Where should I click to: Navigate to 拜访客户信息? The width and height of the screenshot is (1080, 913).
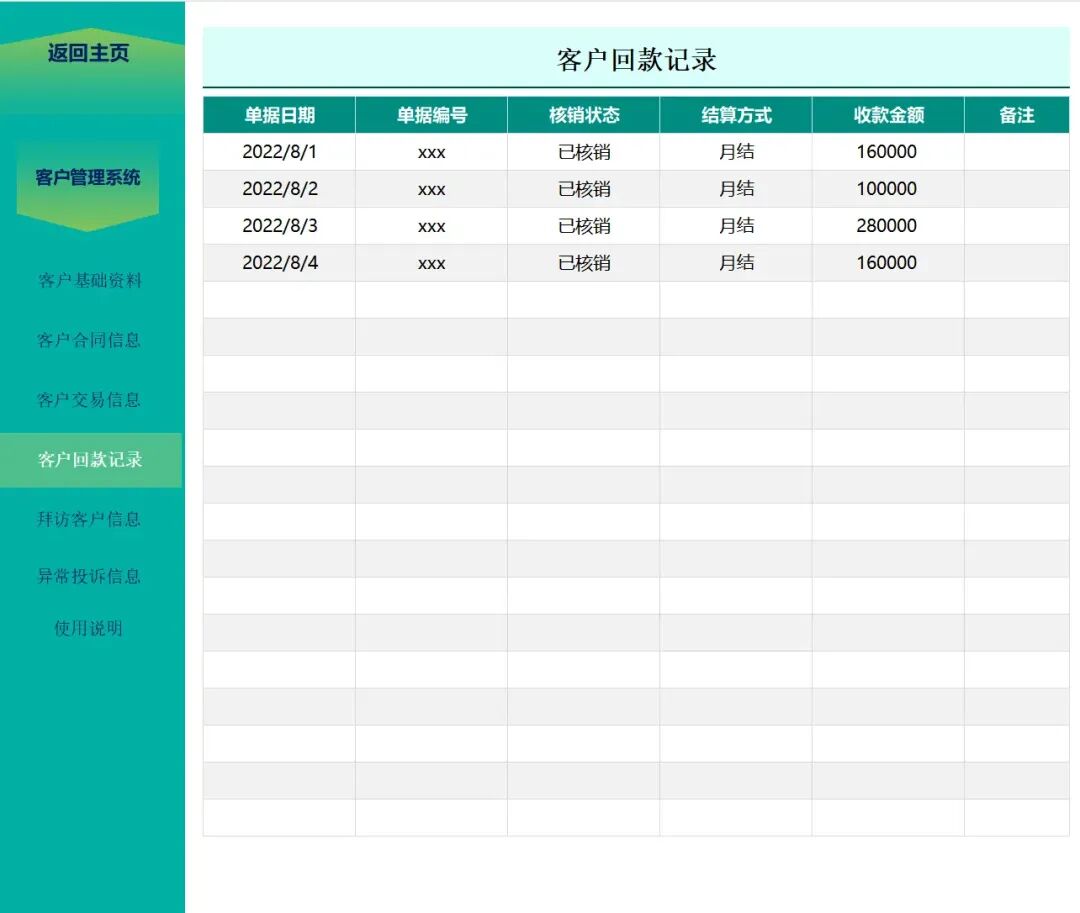point(89,519)
